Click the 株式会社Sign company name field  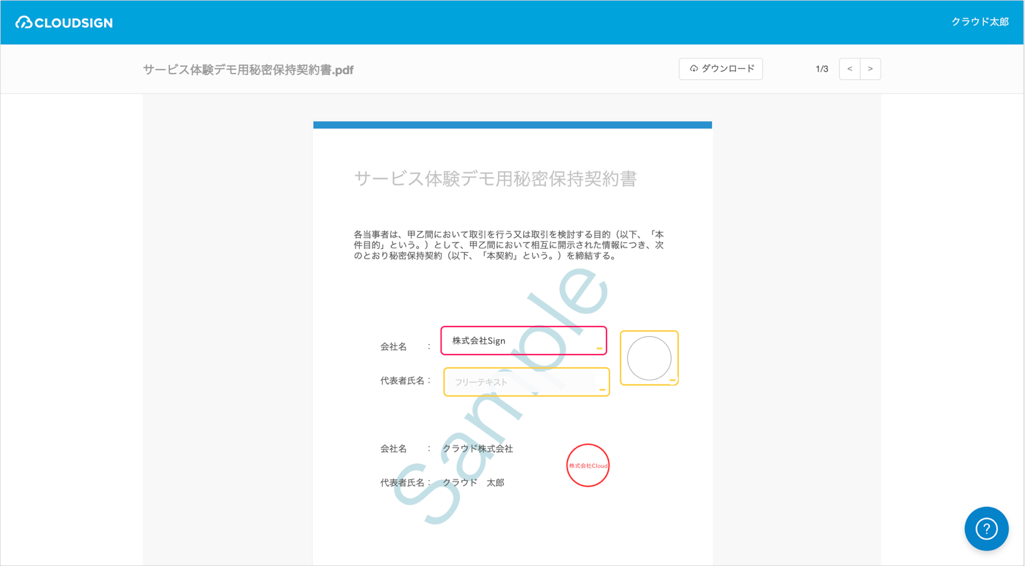coord(524,341)
